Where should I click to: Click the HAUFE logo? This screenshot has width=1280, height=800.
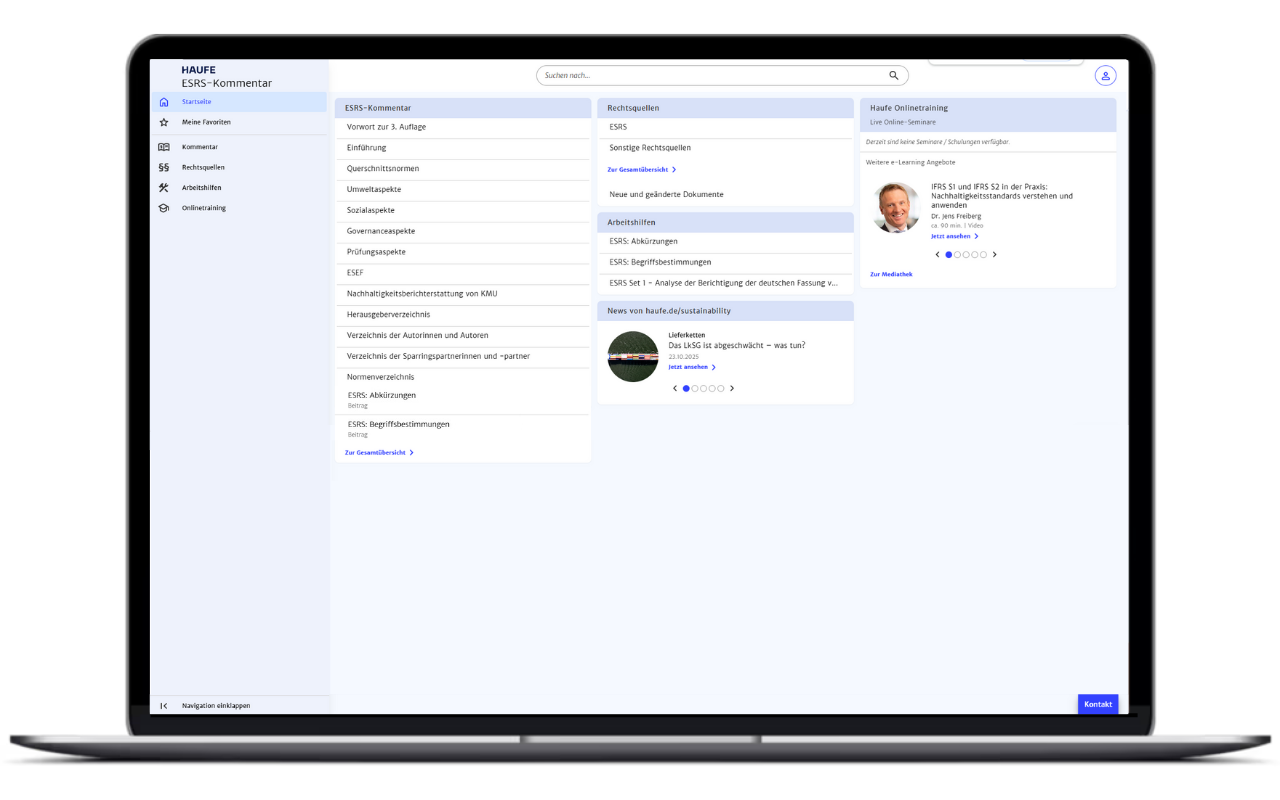click(198, 70)
